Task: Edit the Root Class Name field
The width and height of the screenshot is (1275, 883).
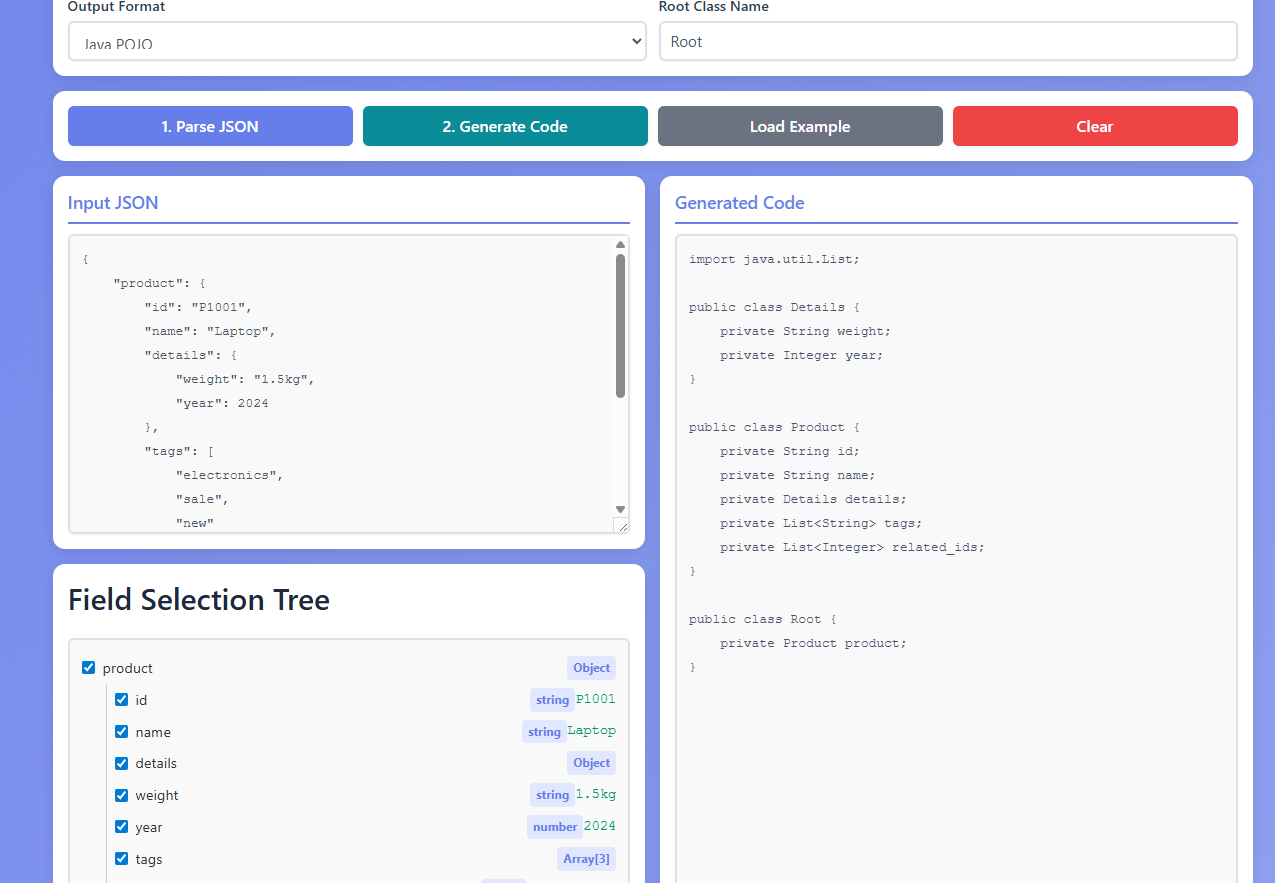Action: 948,41
